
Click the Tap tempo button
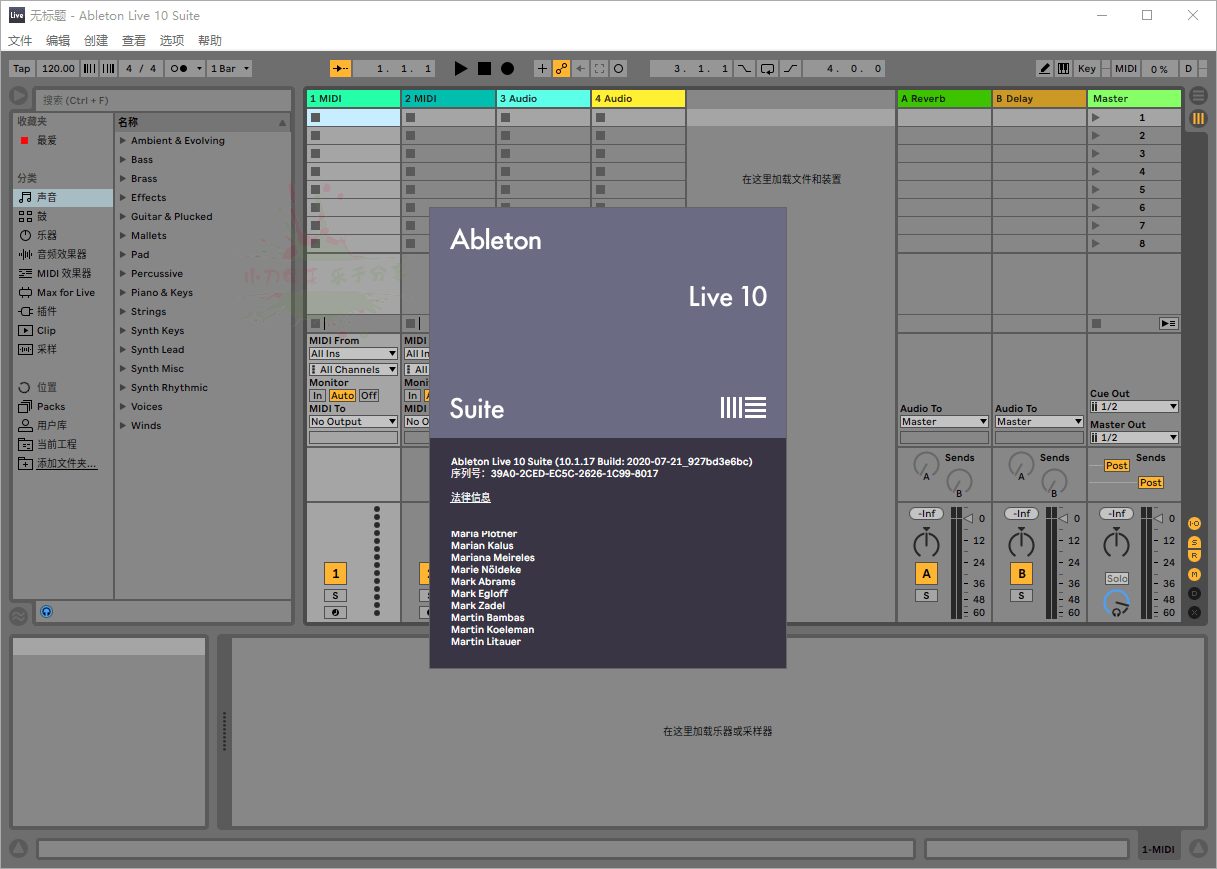pos(22,69)
